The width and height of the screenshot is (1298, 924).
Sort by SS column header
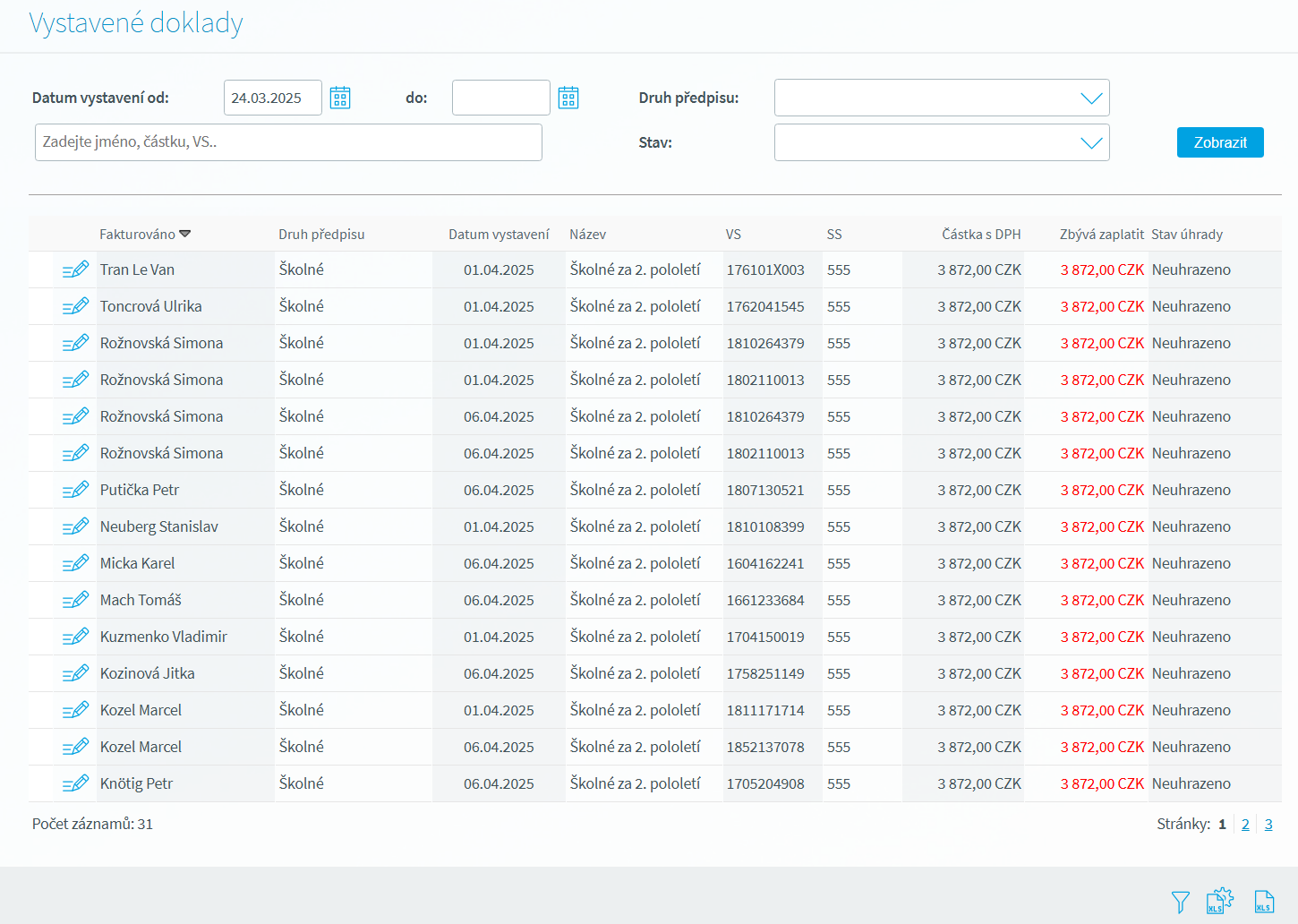[x=834, y=234]
